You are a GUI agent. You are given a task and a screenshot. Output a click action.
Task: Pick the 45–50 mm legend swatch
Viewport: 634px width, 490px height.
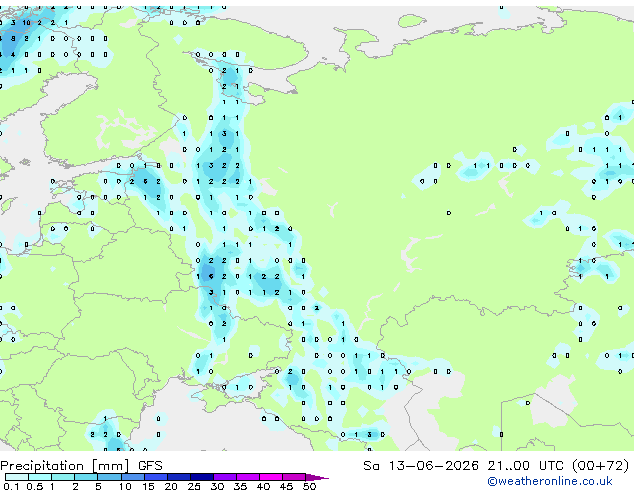coord(294,477)
